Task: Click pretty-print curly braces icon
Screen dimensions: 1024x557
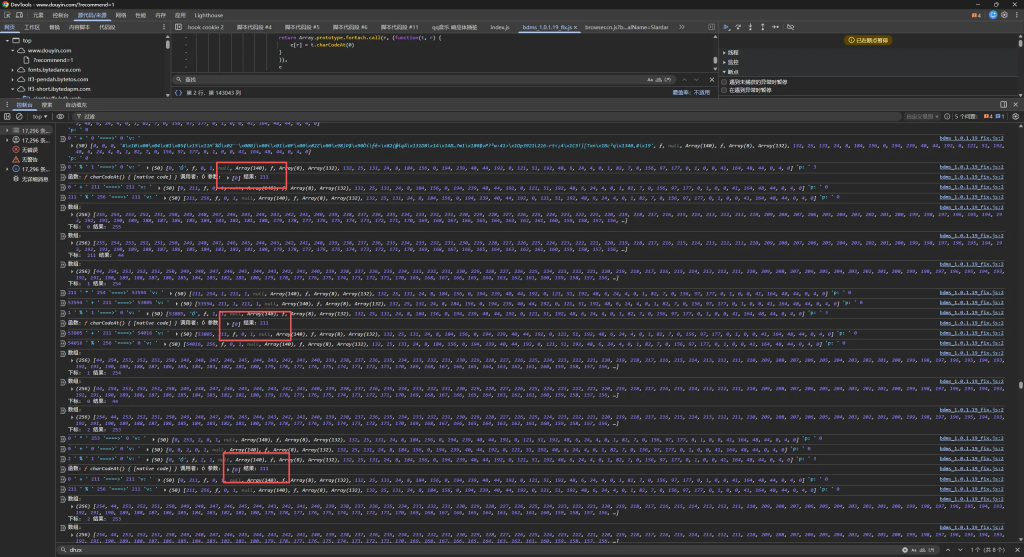Action: click(x=177, y=91)
